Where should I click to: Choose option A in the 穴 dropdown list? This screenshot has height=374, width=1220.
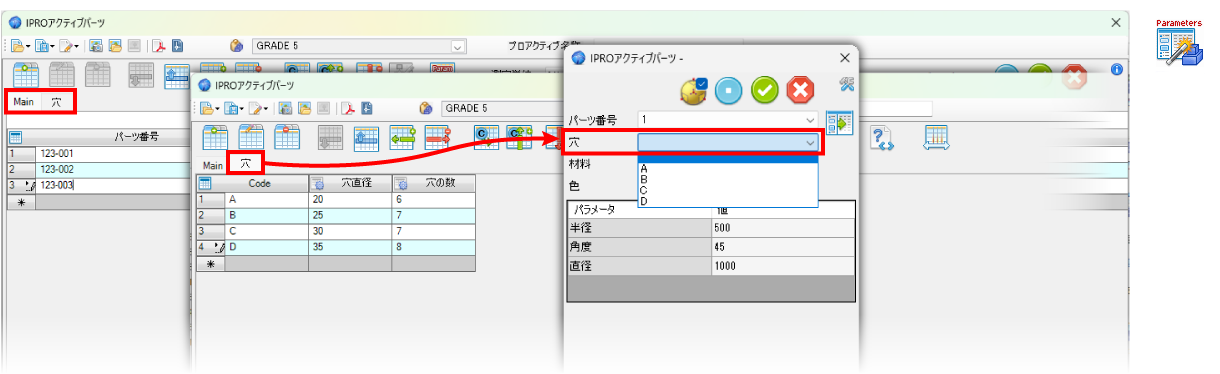[728, 168]
